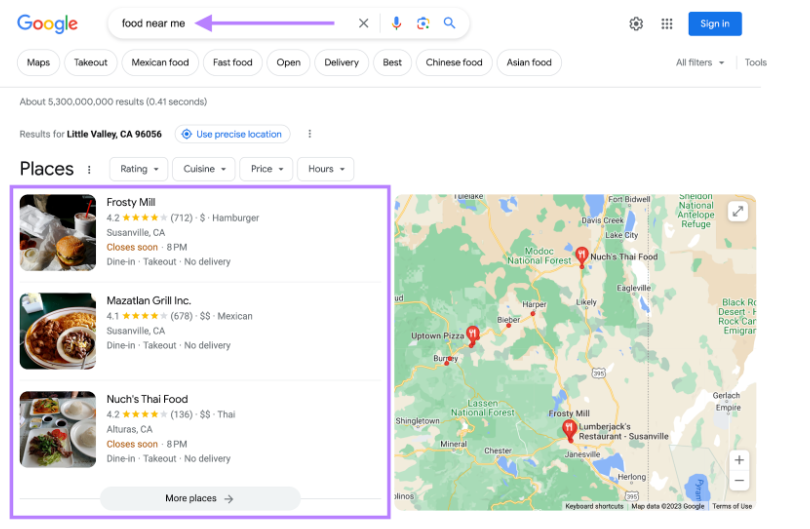Image resolution: width=810 pixels, height=529 pixels.
Task: Expand All filters dropdown
Action: [x=700, y=63]
